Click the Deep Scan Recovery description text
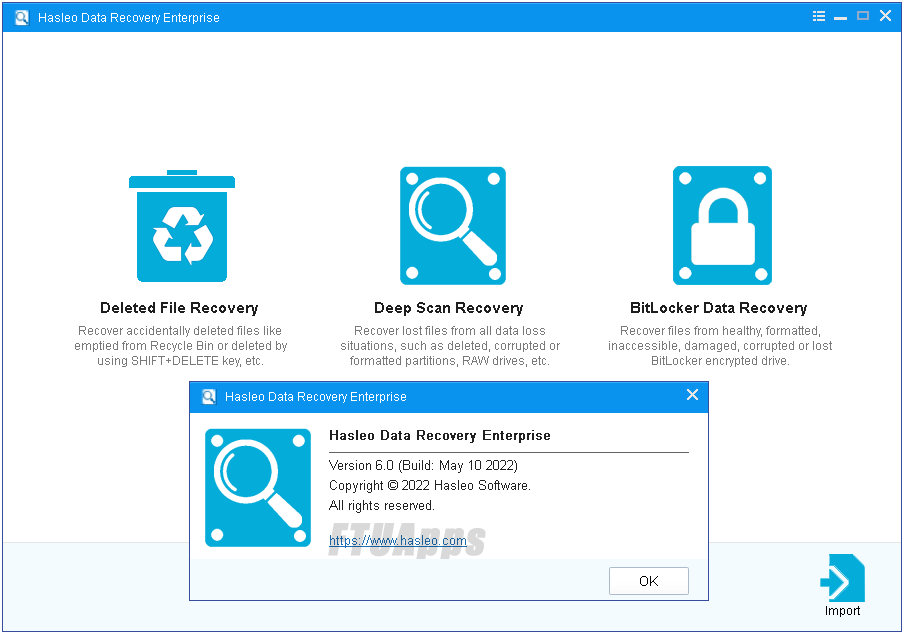This screenshot has width=905, height=634. 450,346
